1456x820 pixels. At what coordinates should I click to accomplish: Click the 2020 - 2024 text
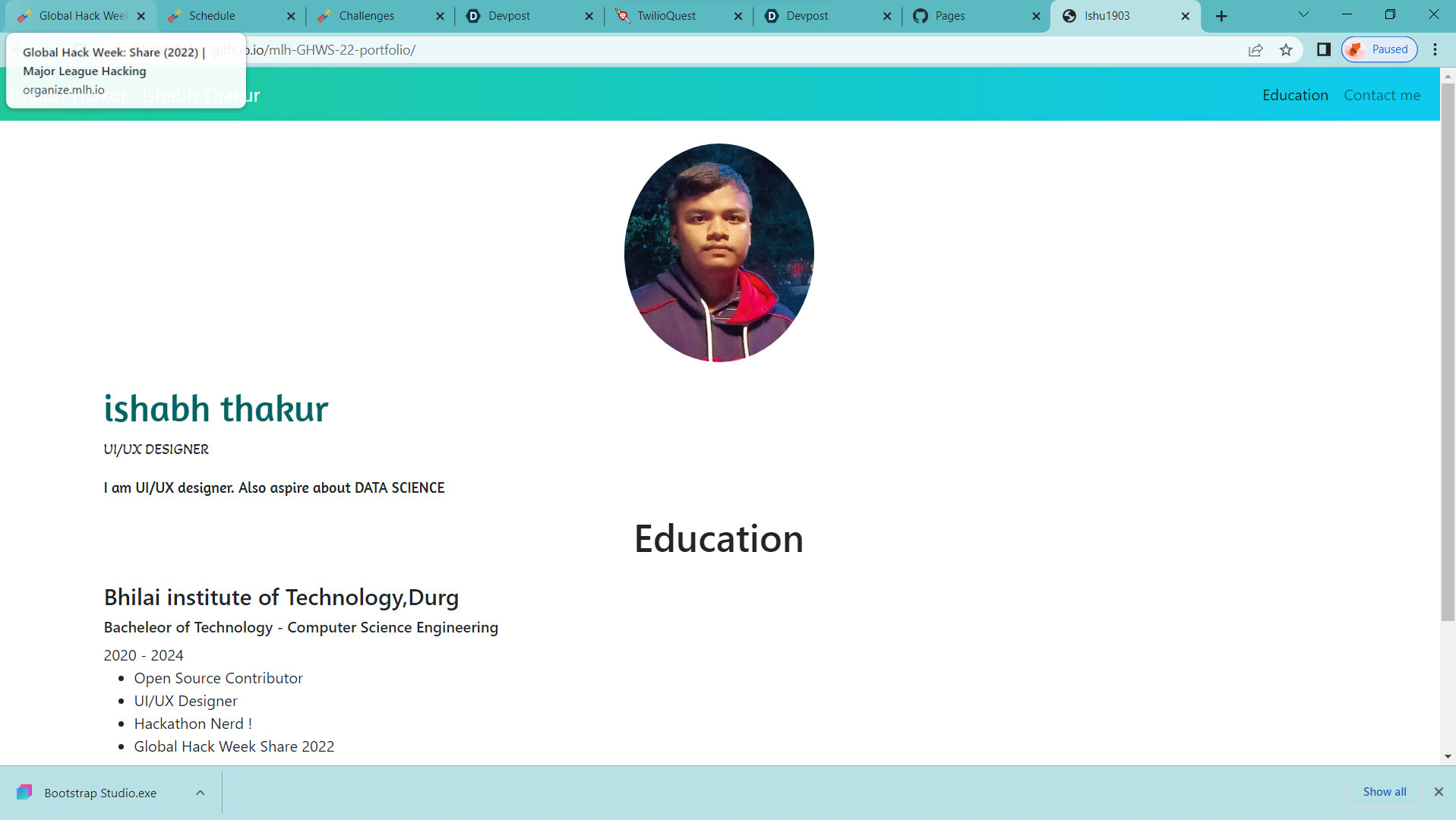pyautogui.click(x=144, y=655)
